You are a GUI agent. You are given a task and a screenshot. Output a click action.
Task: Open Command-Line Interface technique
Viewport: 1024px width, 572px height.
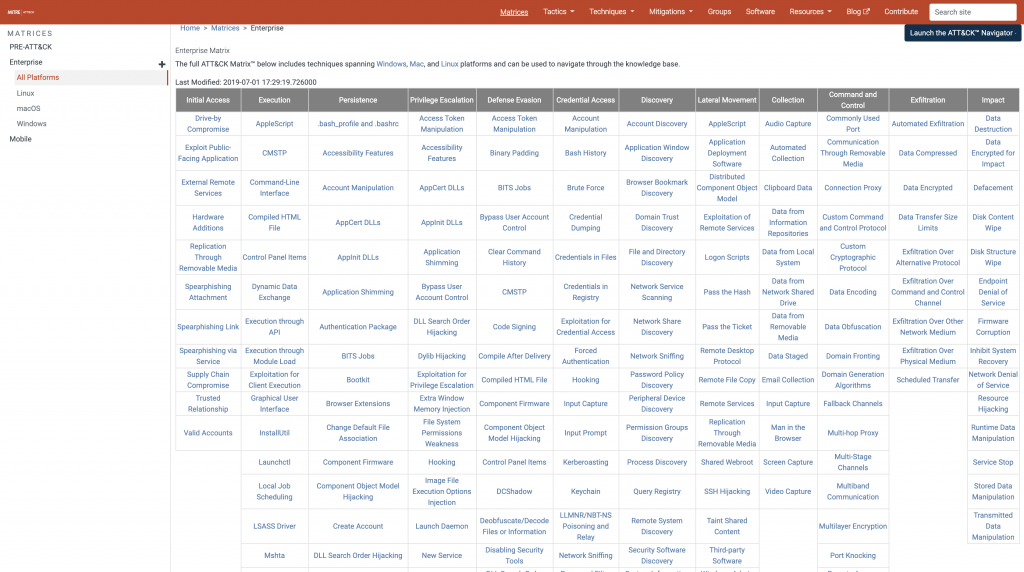click(274, 187)
